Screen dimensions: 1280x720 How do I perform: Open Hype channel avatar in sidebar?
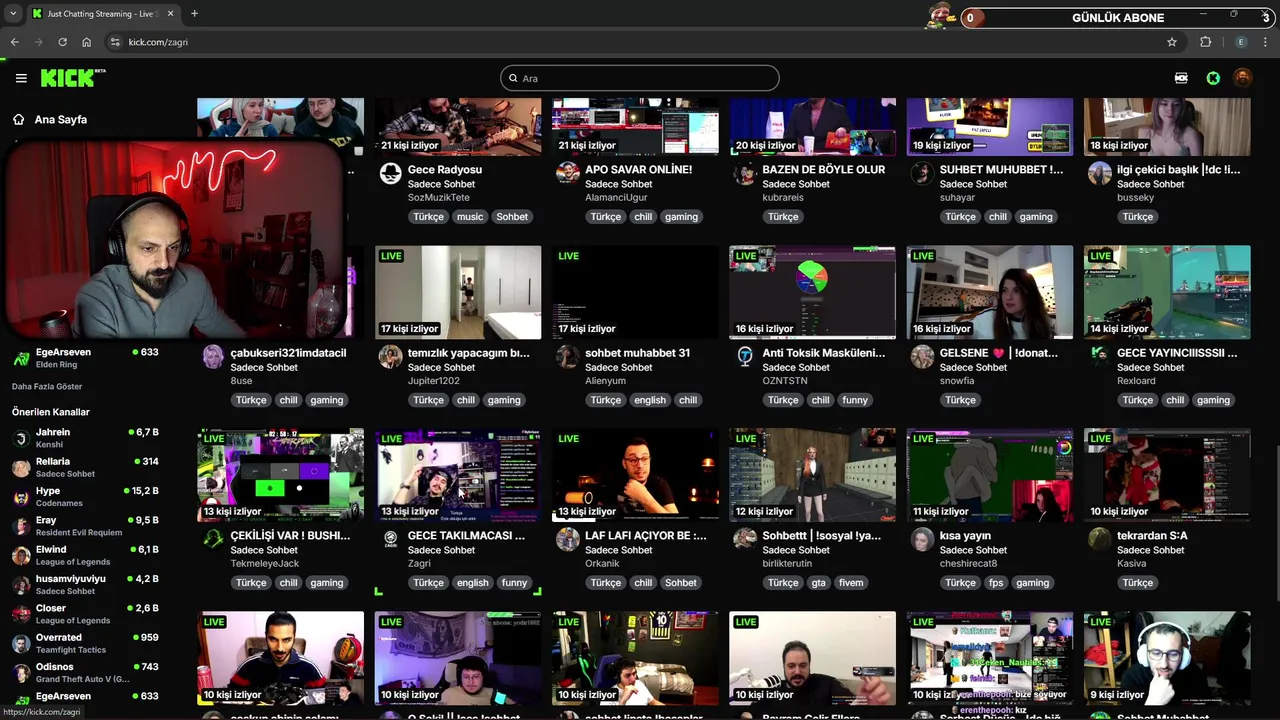[x=21, y=497]
